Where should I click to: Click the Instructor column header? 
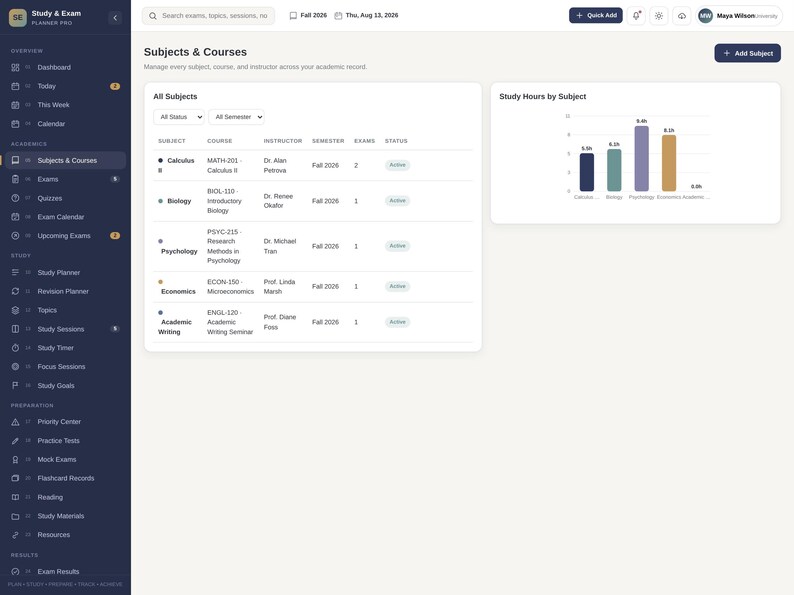click(x=283, y=141)
